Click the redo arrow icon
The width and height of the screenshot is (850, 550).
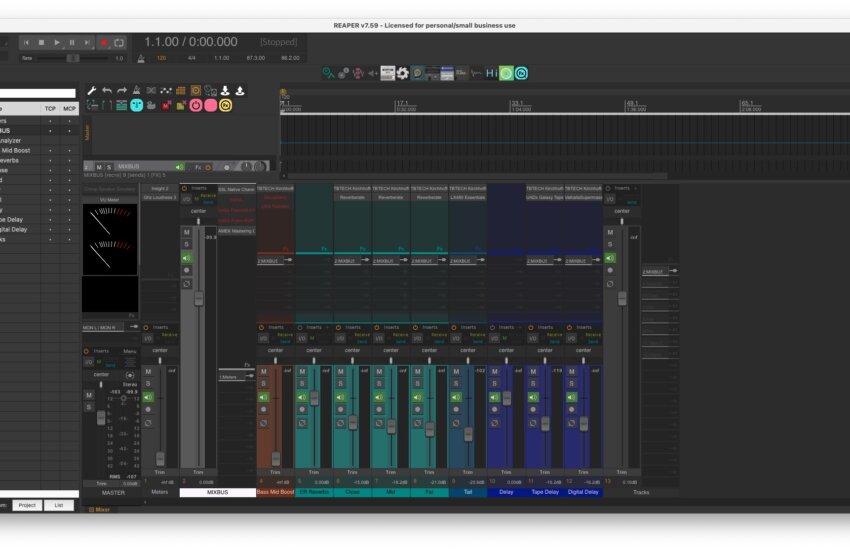(122, 91)
